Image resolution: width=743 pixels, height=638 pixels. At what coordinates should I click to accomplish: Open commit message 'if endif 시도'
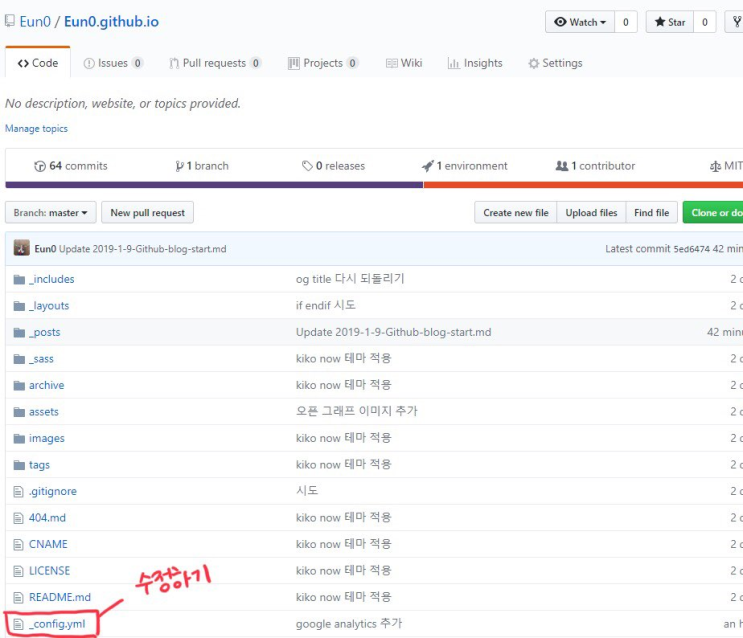(326, 305)
